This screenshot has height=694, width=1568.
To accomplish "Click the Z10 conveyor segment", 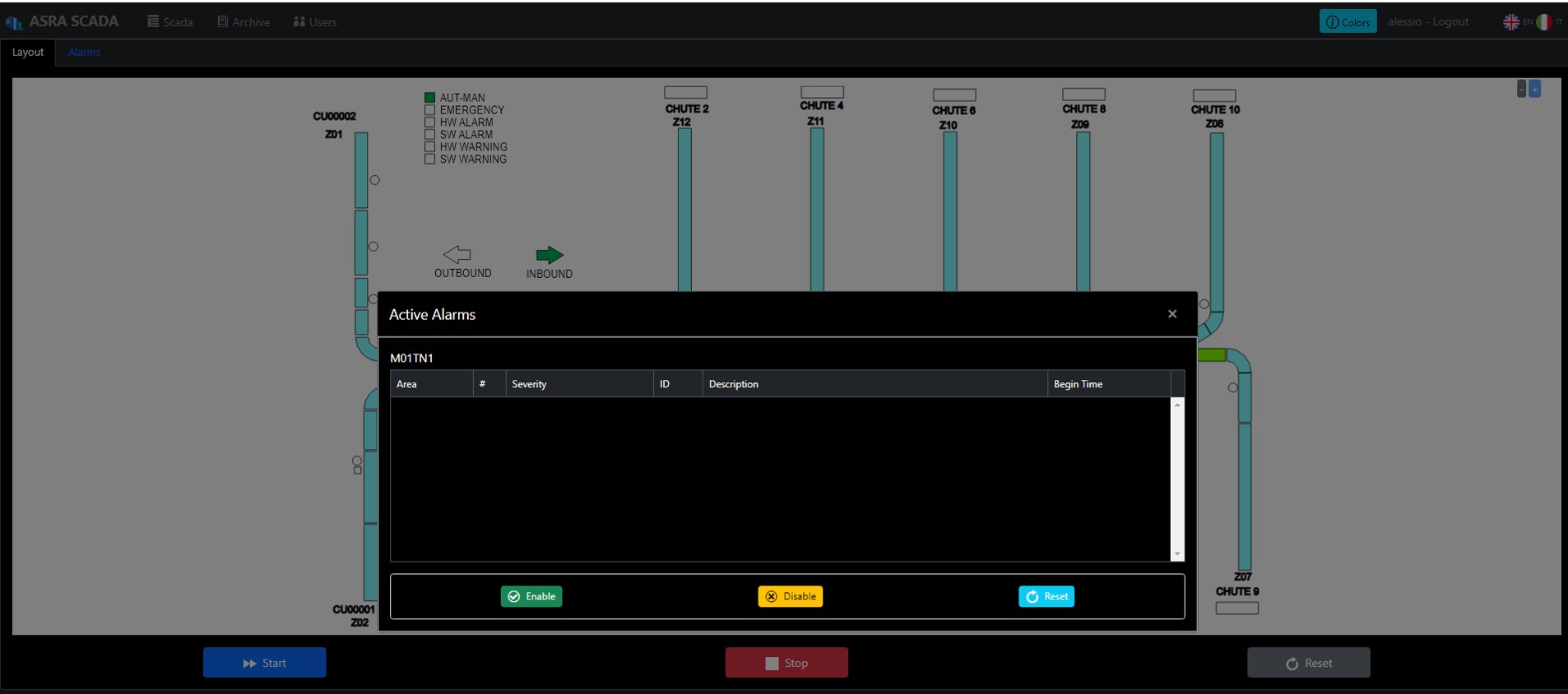I will pyautogui.click(x=950, y=211).
